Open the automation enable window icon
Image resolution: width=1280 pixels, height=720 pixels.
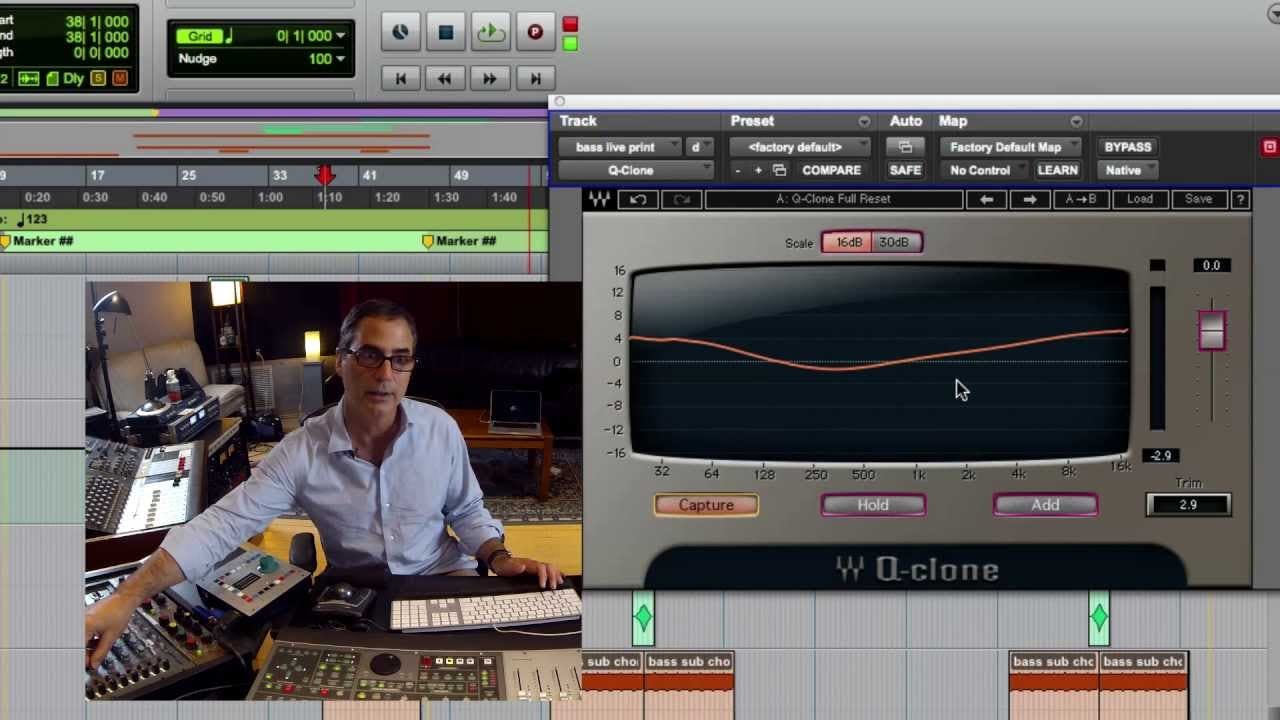(905, 147)
